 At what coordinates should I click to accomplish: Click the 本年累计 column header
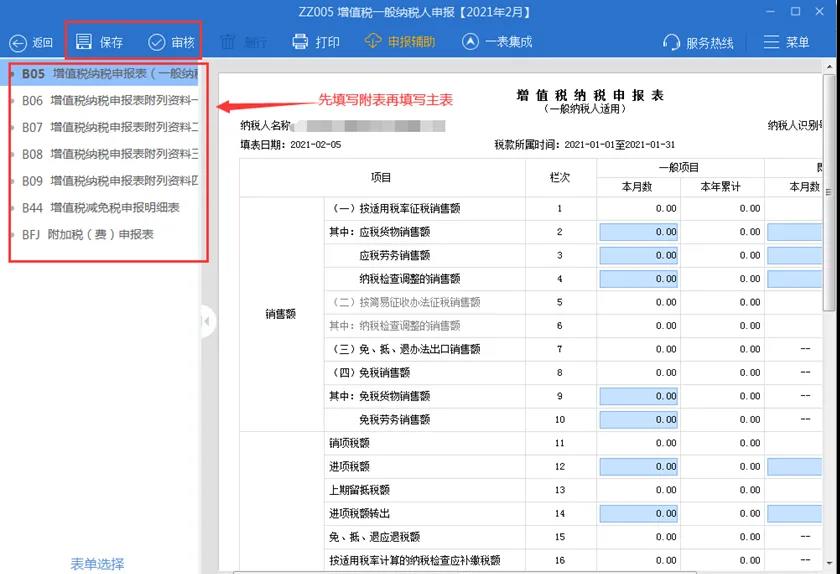click(x=721, y=187)
